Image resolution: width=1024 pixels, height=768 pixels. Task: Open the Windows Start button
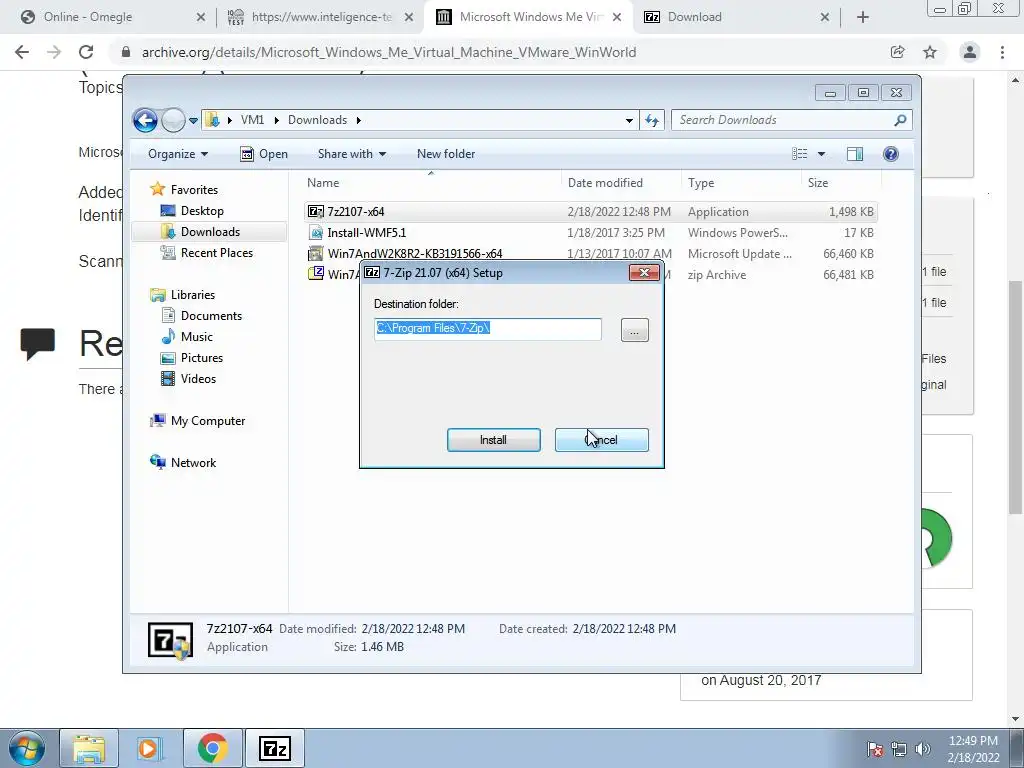[x=26, y=749]
